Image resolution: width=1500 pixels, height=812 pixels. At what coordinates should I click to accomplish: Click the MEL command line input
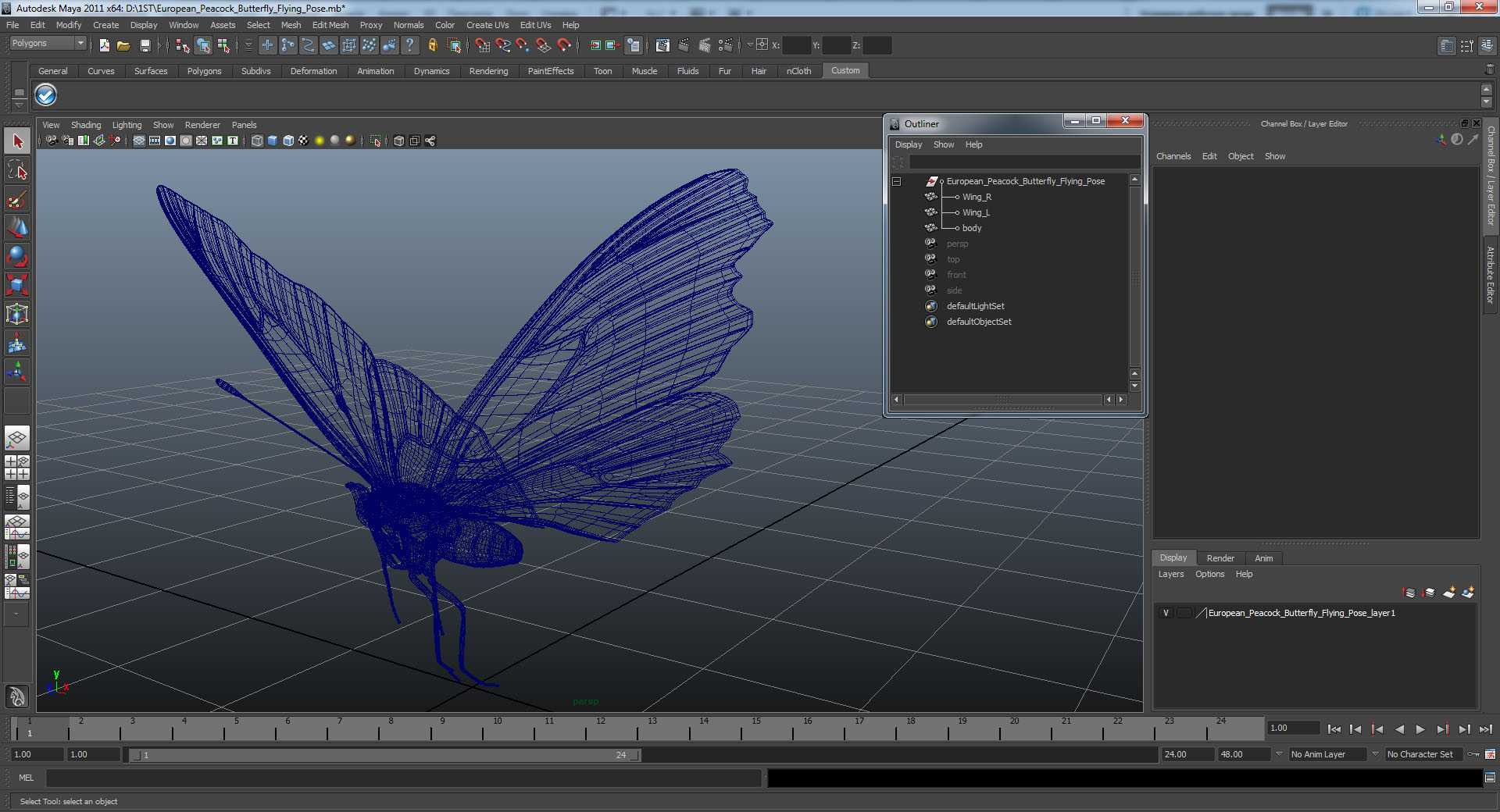click(403, 778)
